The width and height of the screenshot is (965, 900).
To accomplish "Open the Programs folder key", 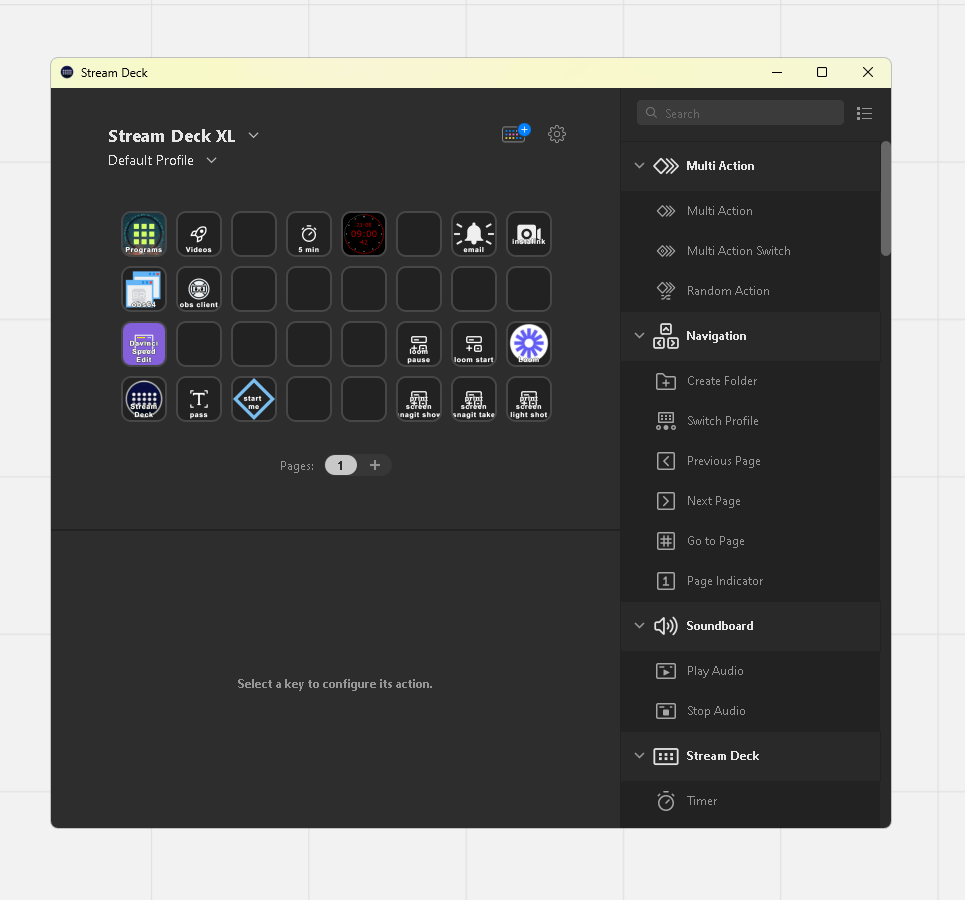I will pyautogui.click(x=143, y=234).
